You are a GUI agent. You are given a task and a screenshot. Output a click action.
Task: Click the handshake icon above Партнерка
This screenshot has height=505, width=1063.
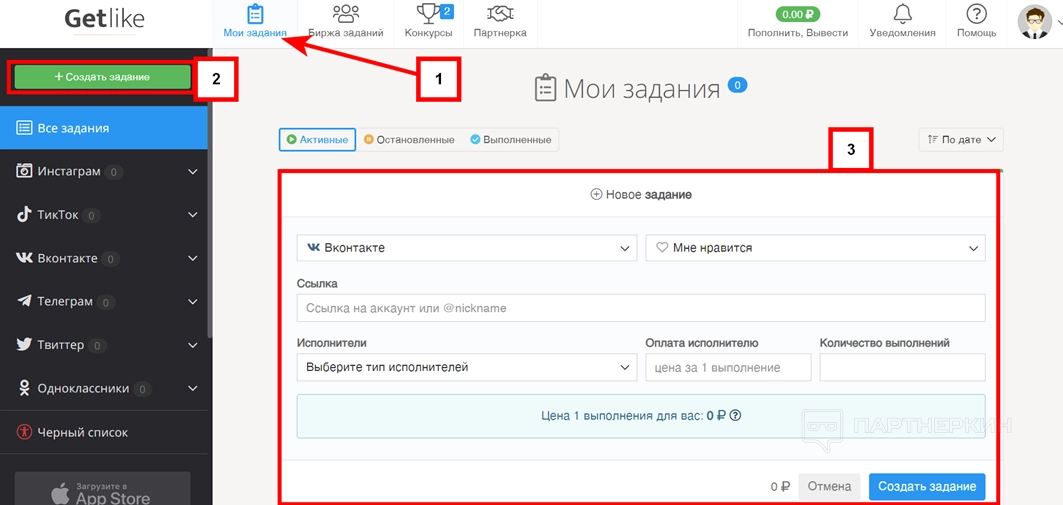click(x=500, y=14)
